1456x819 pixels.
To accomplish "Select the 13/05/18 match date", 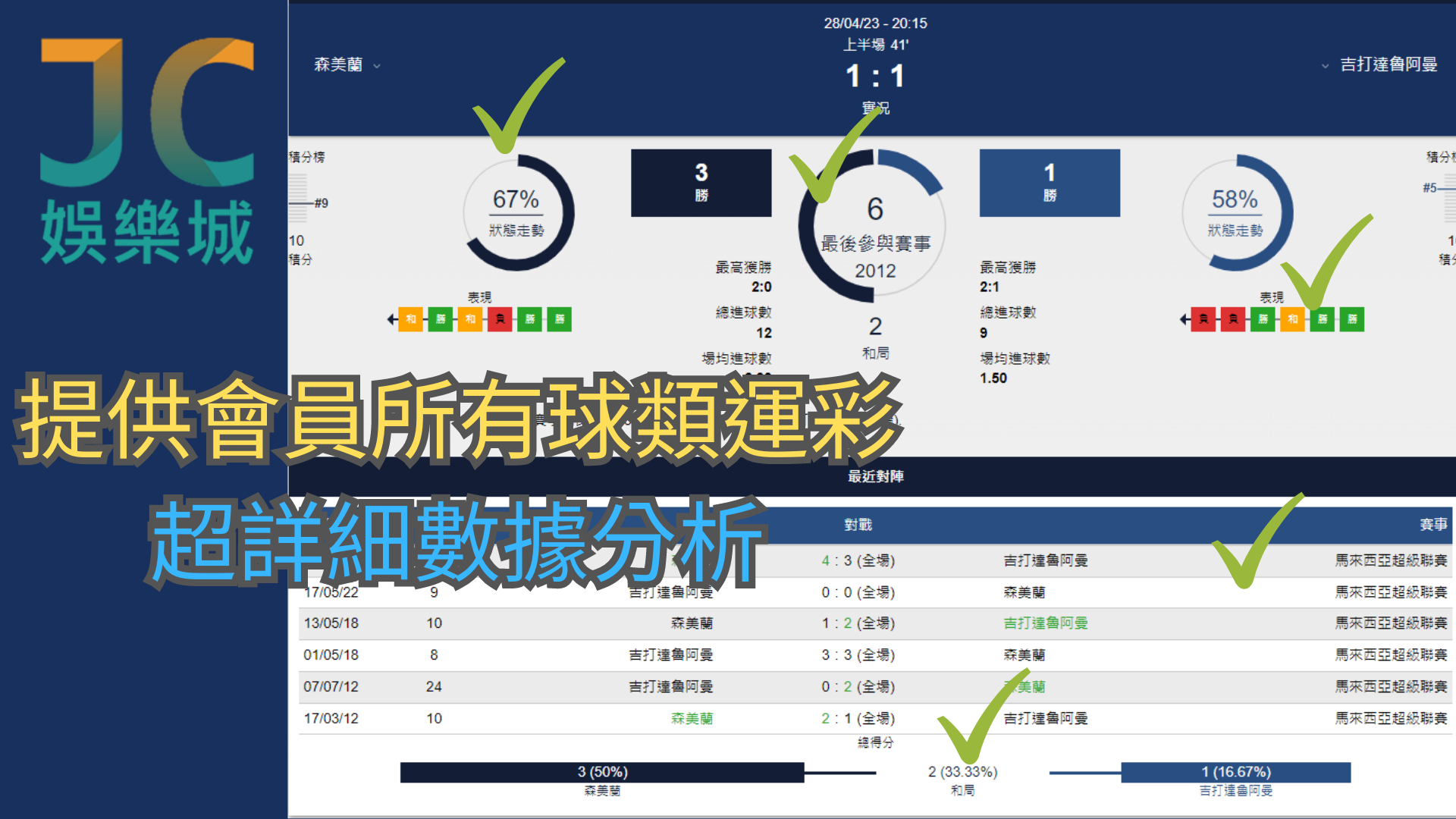I will [331, 623].
